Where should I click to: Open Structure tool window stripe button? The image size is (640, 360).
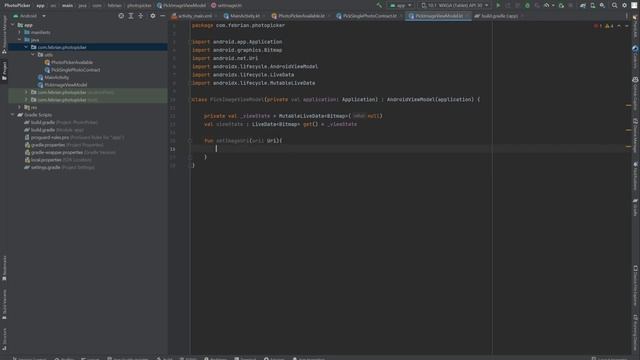point(4,339)
